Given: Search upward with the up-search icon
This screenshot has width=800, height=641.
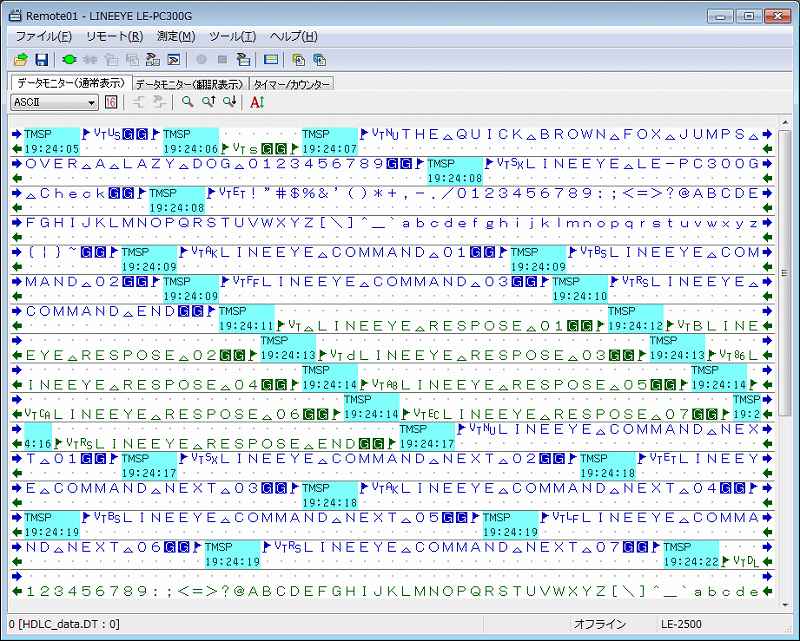Looking at the screenshot, I should tap(210, 101).
